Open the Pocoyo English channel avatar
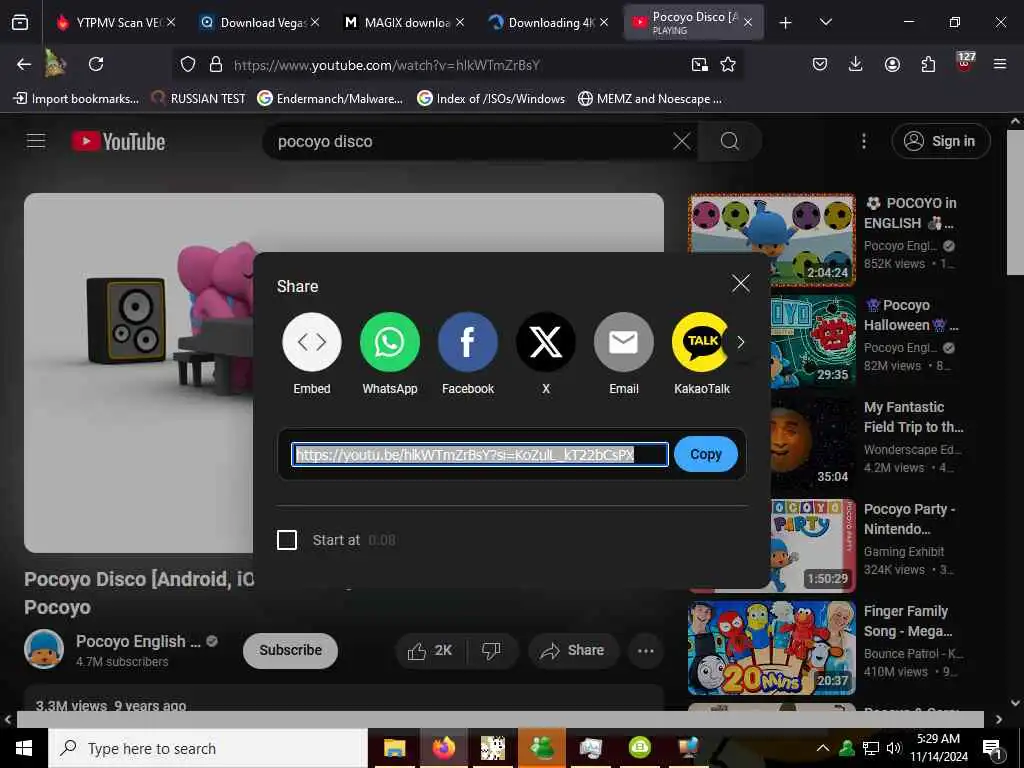Screen dimensions: 1024x768 (44, 650)
